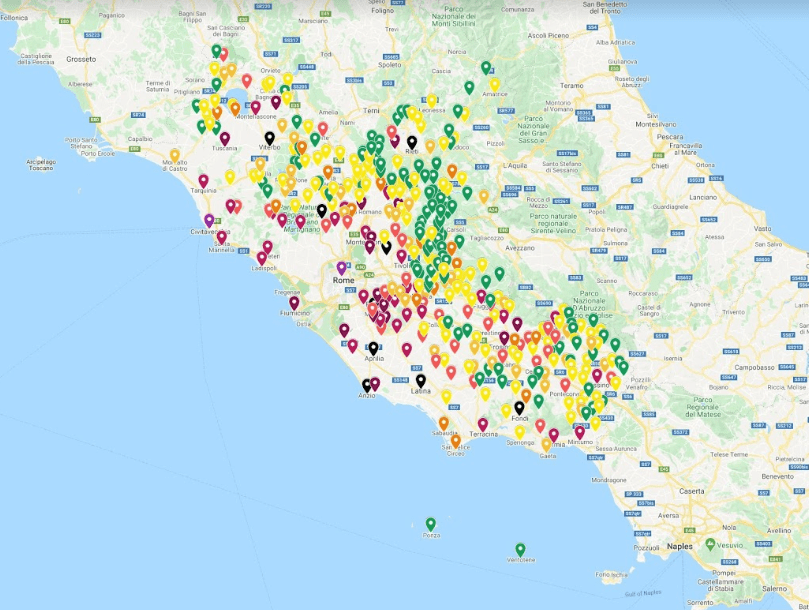This screenshot has width=809, height=610.
Task: Click the maroon pin at Tarquinia
Action: click(203, 181)
